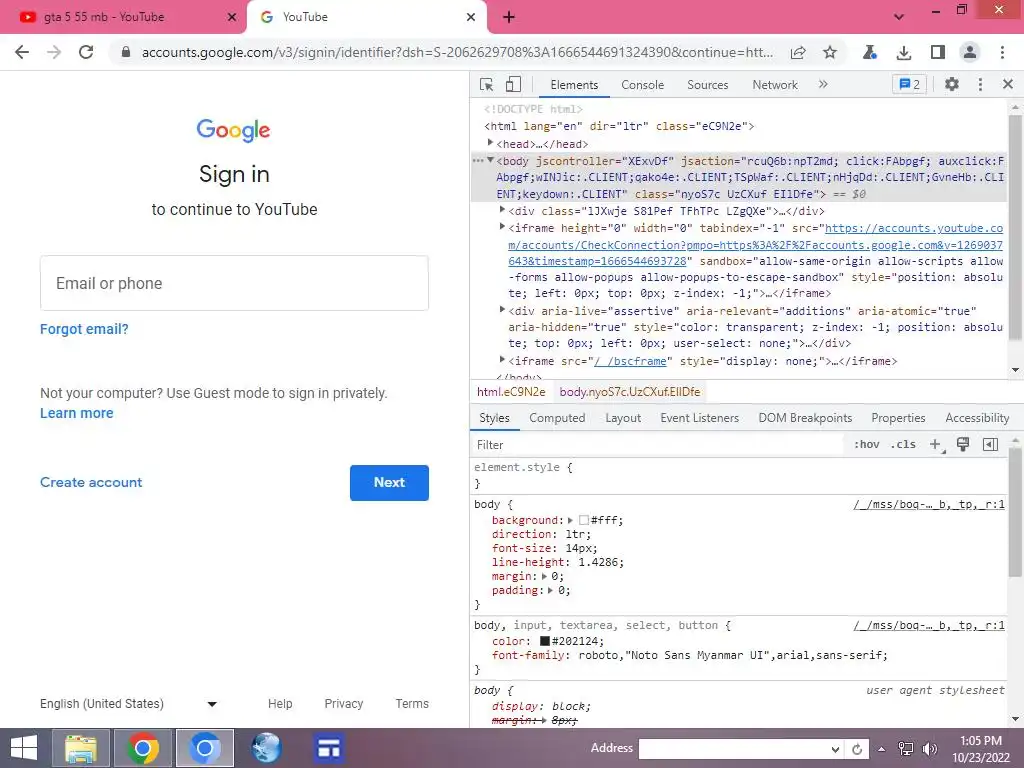Open DevTools settings gear
Screen dimensions: 1024x768
pos(952,84)
